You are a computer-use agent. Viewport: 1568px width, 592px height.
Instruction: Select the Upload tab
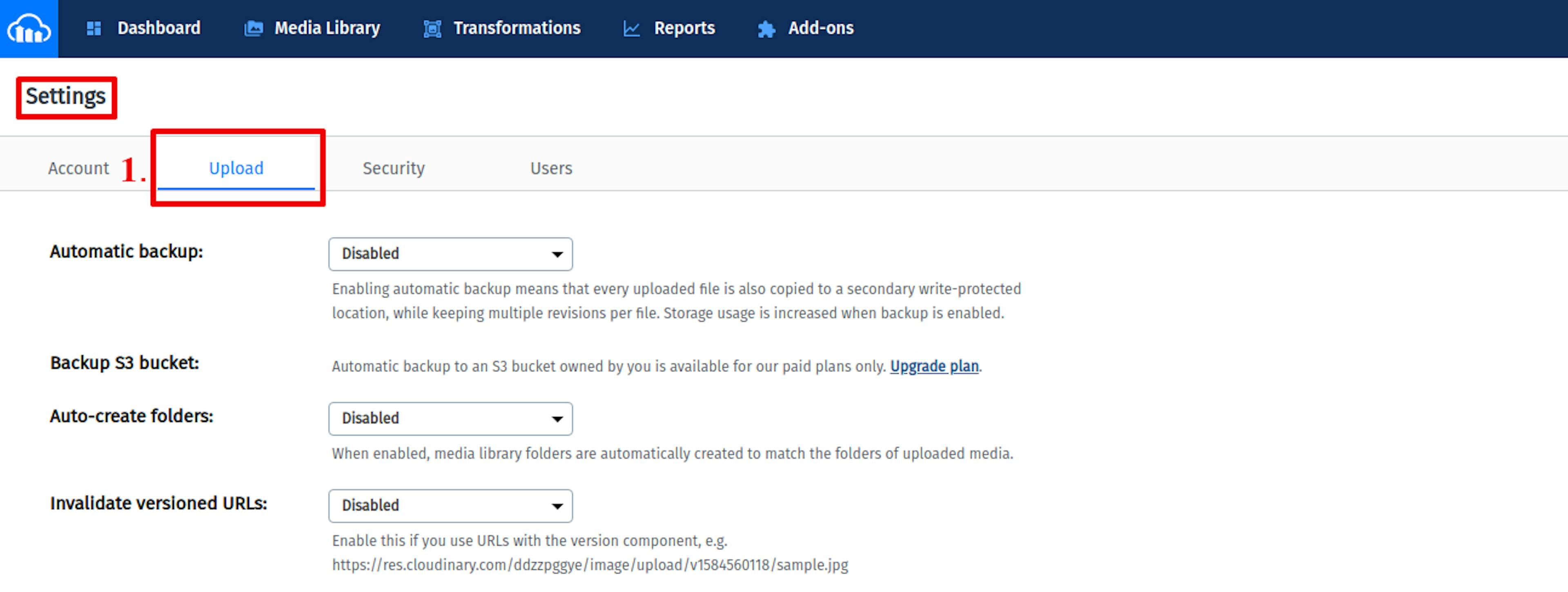click(x=236, y=168)
